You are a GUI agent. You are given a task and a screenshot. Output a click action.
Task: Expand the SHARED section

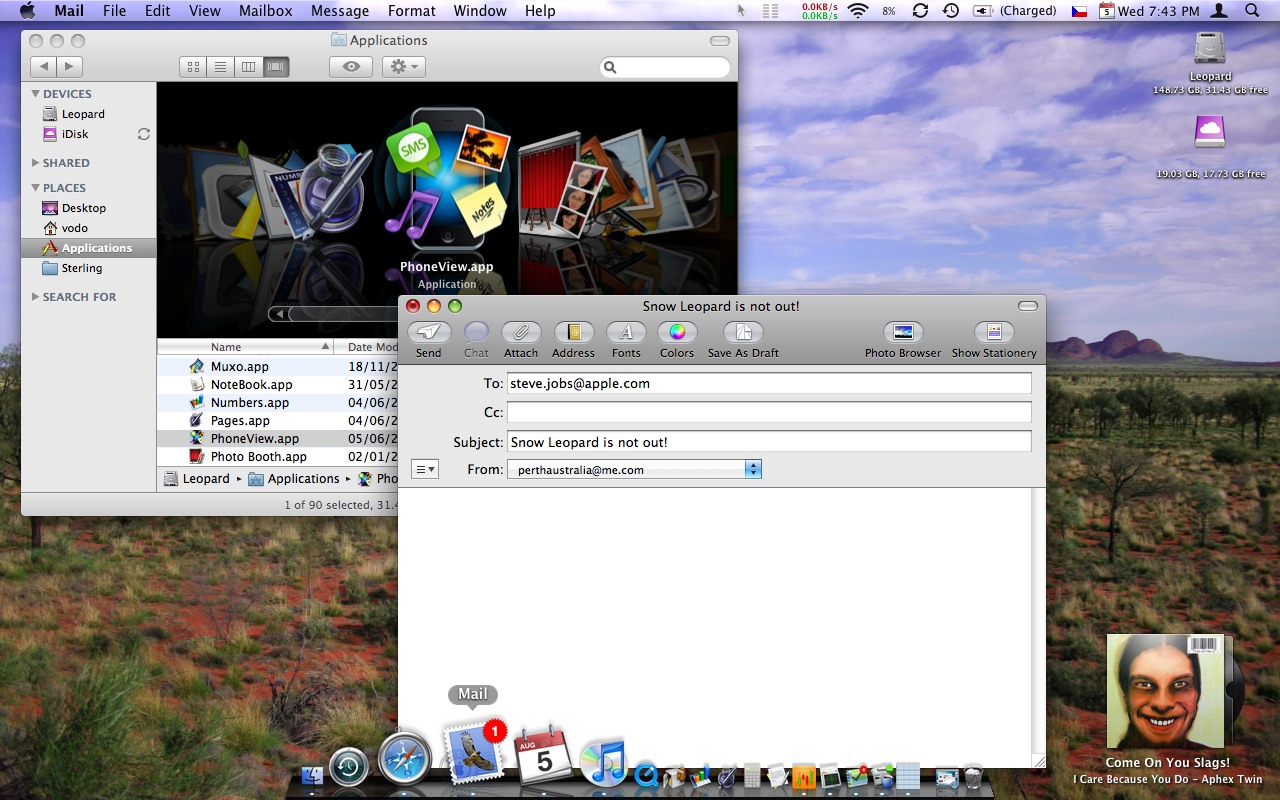(x=36, y=163)
